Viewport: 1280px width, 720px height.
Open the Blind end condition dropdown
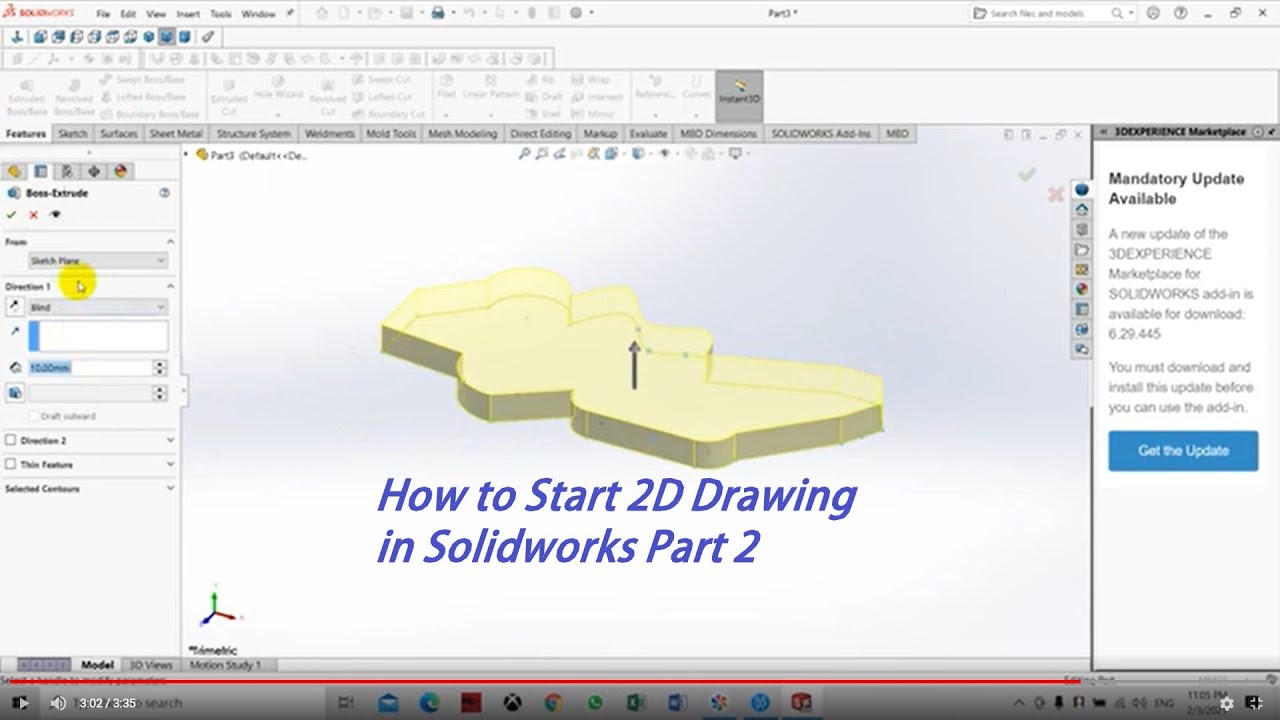point(97,307)
